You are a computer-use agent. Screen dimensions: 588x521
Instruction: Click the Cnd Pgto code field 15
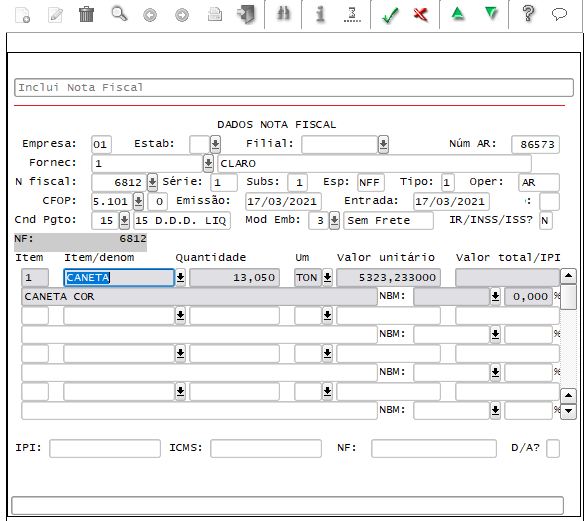click(105, 221)
